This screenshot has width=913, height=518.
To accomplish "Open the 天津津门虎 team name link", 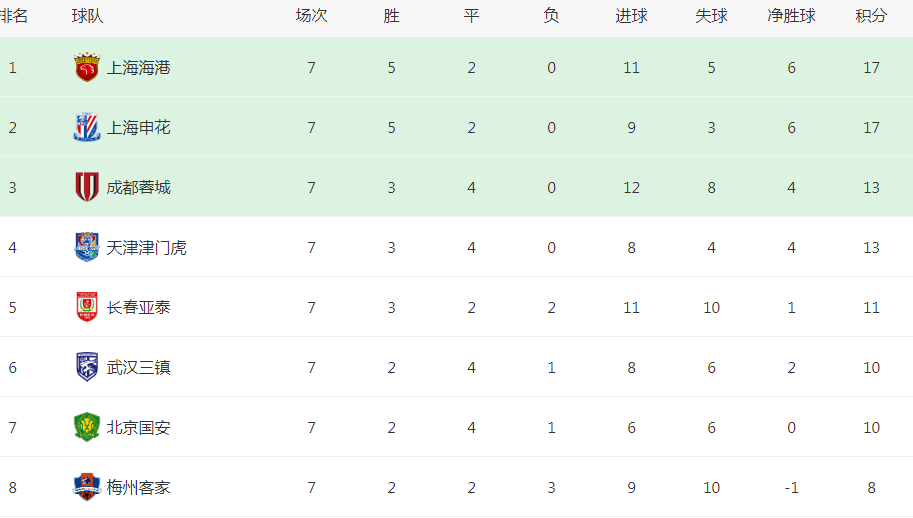I will click(x=147, y=247).
